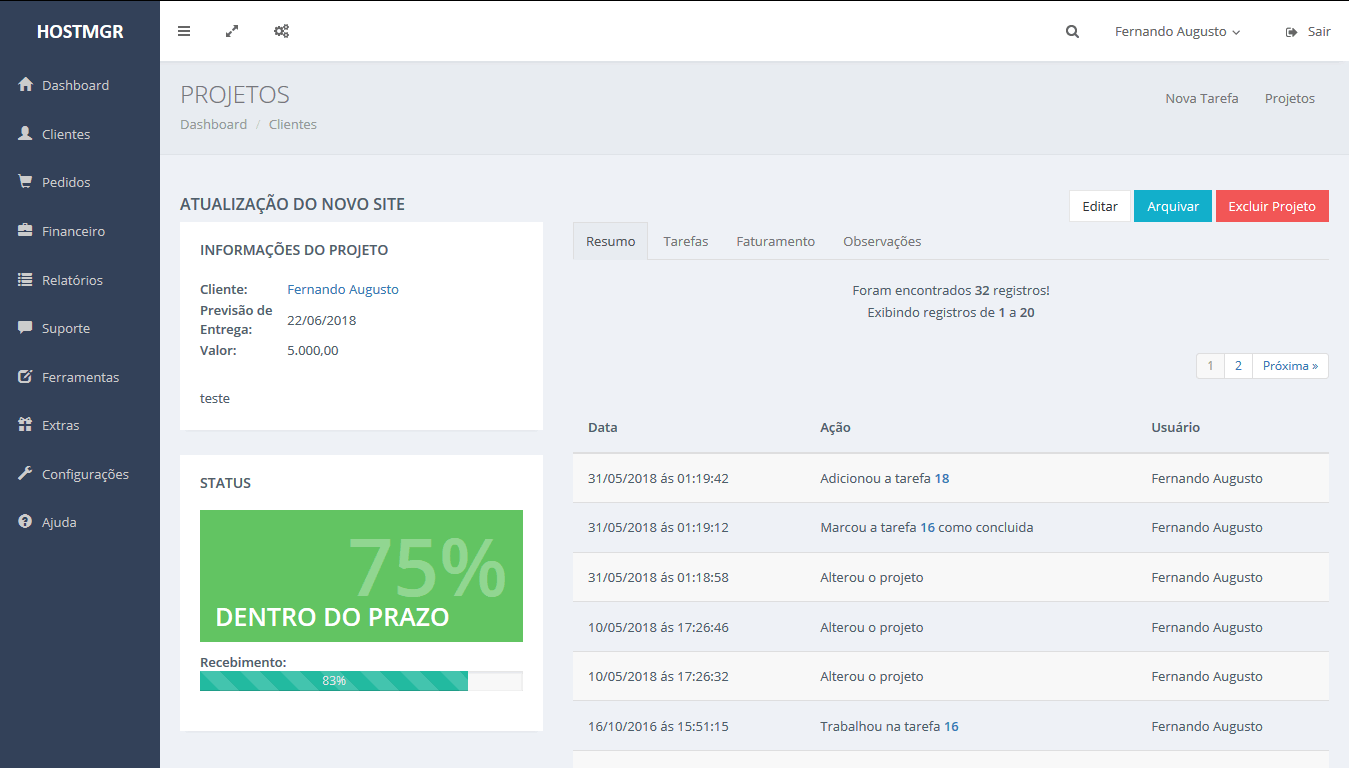Open settings via the gears icon
The height and width of the screenshot is (768, 1349).
point(282,31)
